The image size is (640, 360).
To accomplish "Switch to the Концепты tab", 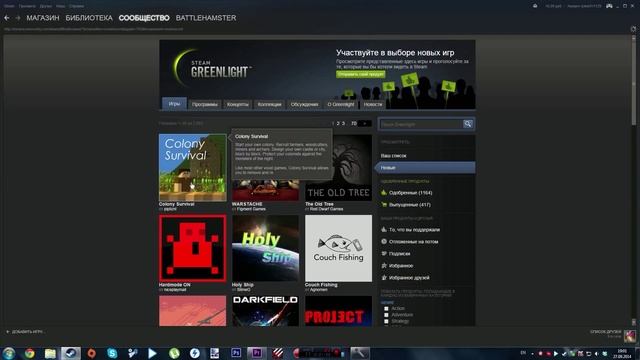I will [238, 104].
